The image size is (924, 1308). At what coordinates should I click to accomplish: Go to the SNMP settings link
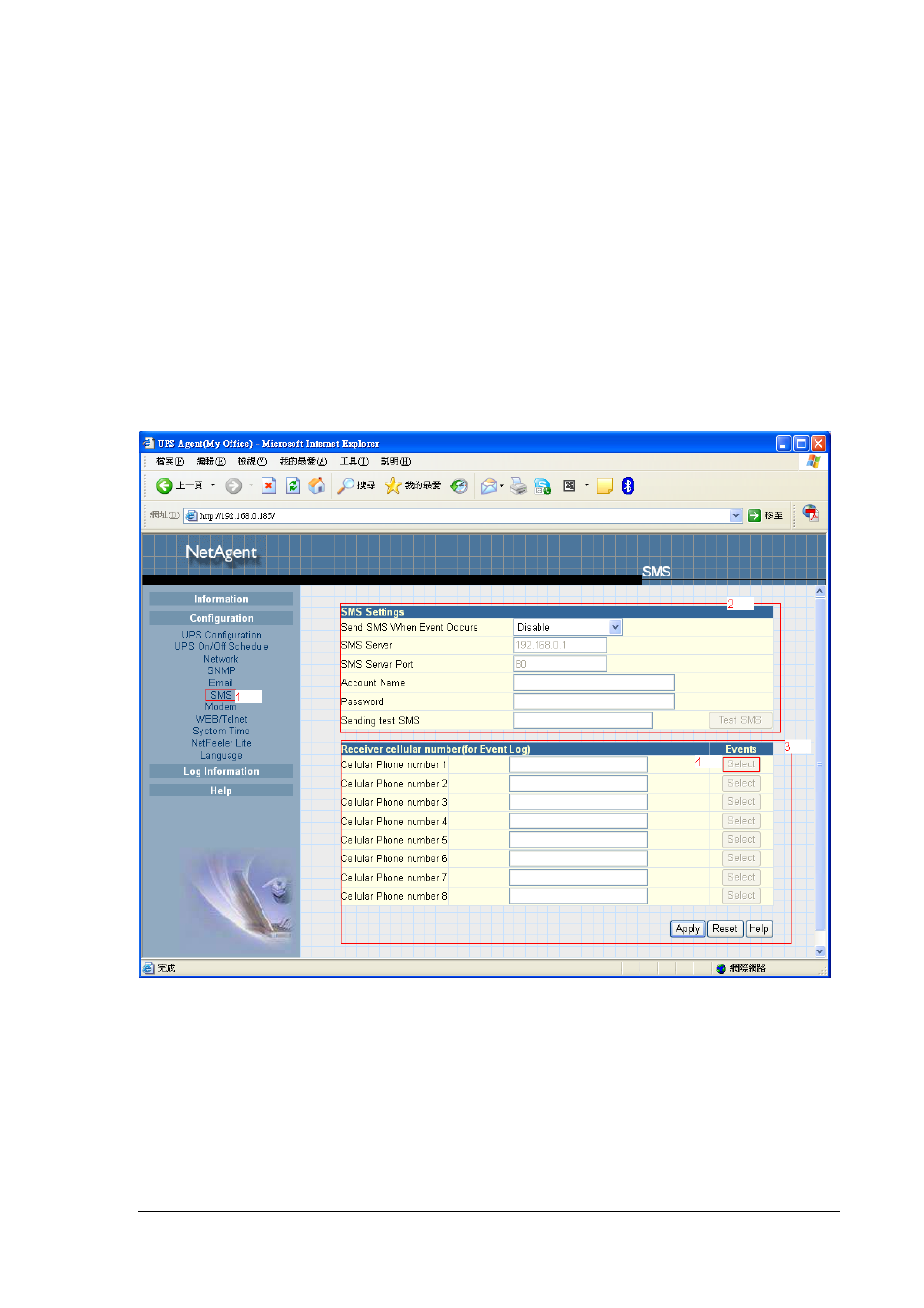click(221, 670)
